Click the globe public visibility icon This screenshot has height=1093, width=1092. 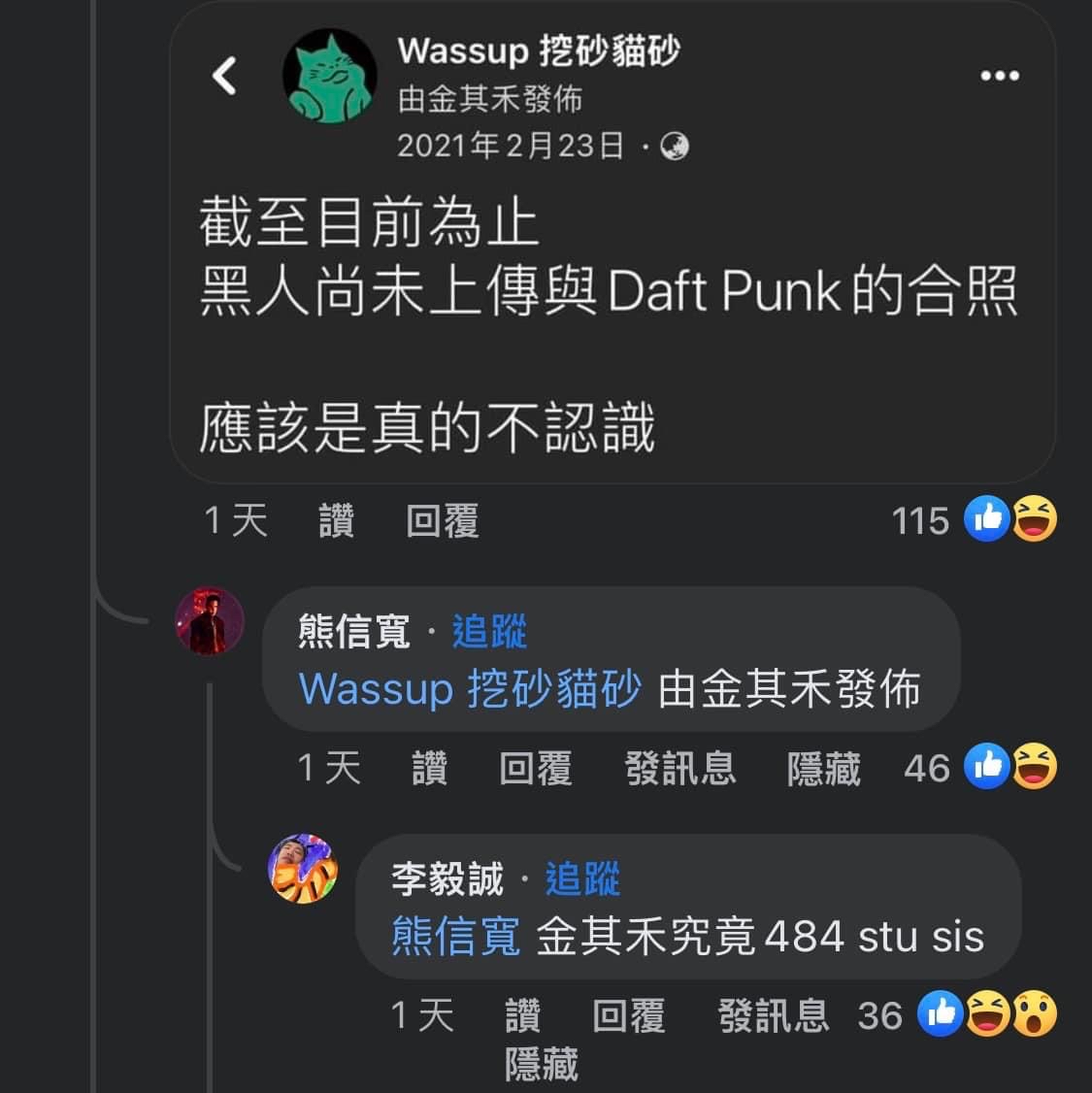(674, 147)
